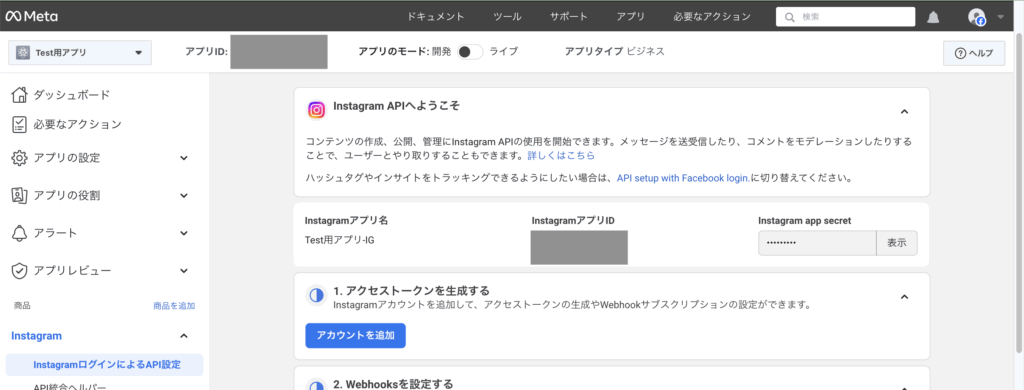Open the notifications bell icon
1024x390 pixels.
pos(933,17)
